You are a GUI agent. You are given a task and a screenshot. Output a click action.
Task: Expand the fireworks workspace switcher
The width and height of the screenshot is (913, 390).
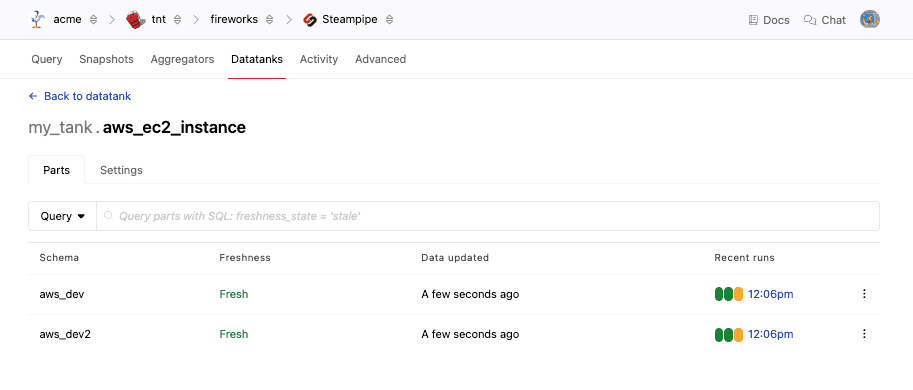coord(270,20)
